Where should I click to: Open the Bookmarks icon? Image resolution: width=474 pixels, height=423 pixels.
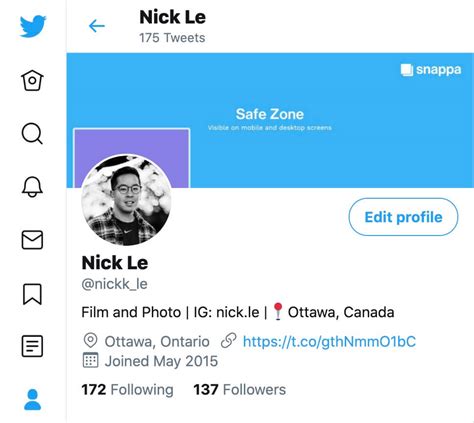click(x=32, y=294)
